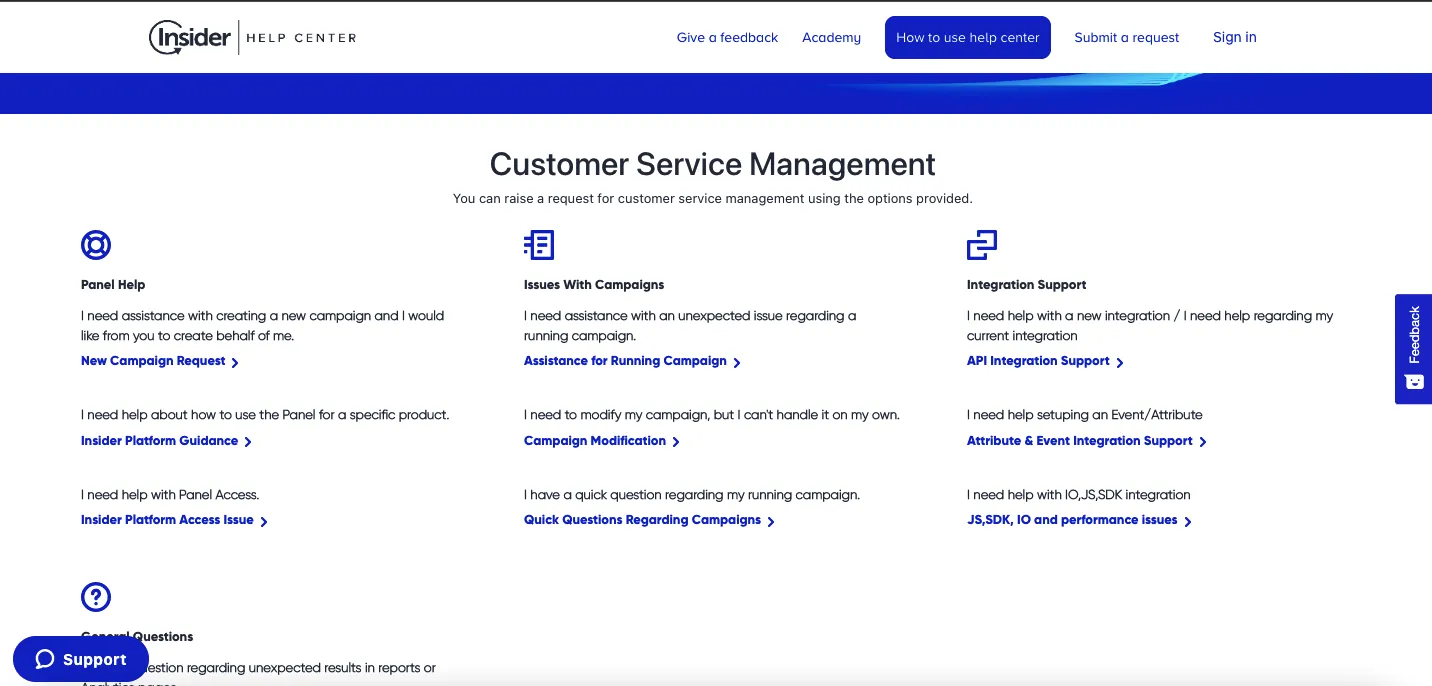1432x686 pixels.
Task: Click How to use help center button
Action: click(x=968, y=37)
